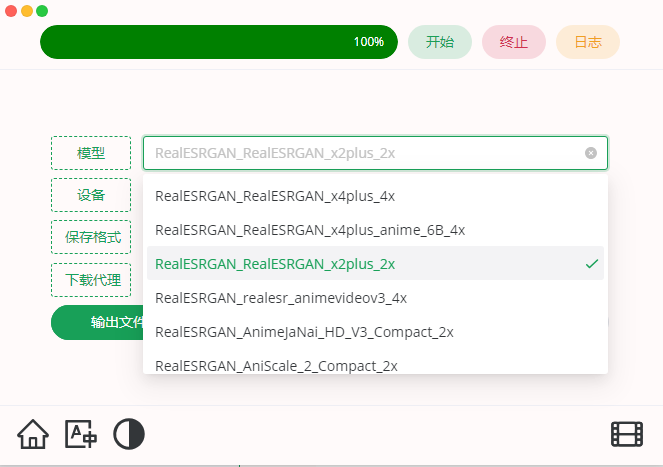
Task: Open the 日志 log button
Action: pos(588,42)
